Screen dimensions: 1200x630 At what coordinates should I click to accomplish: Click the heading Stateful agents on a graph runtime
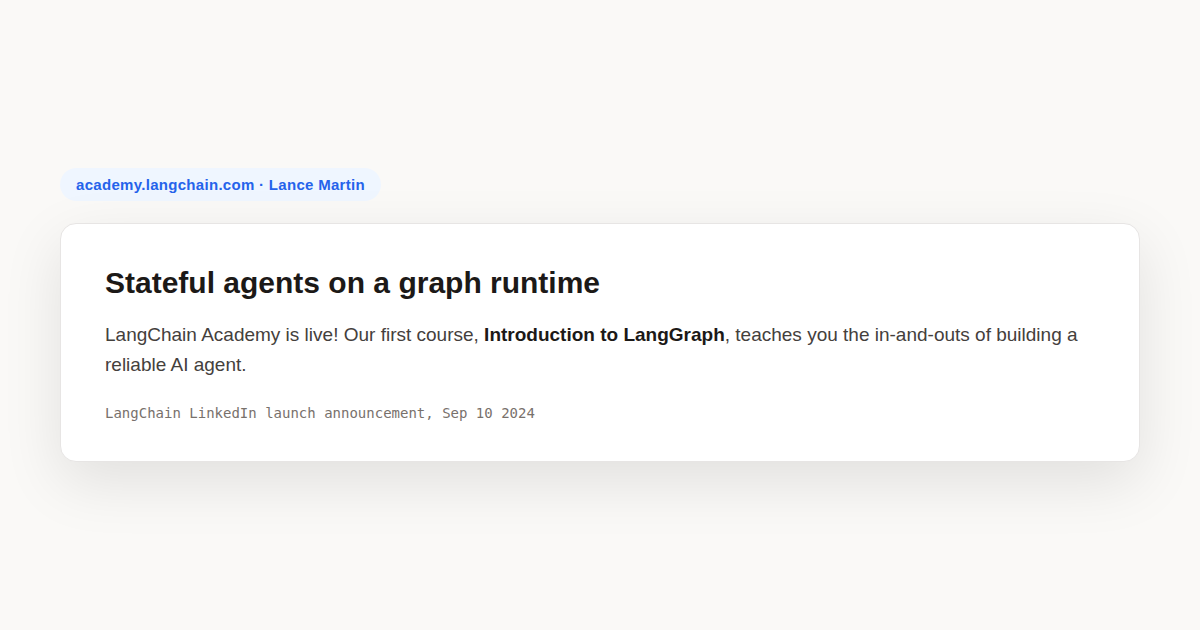[x=352, y=283]
